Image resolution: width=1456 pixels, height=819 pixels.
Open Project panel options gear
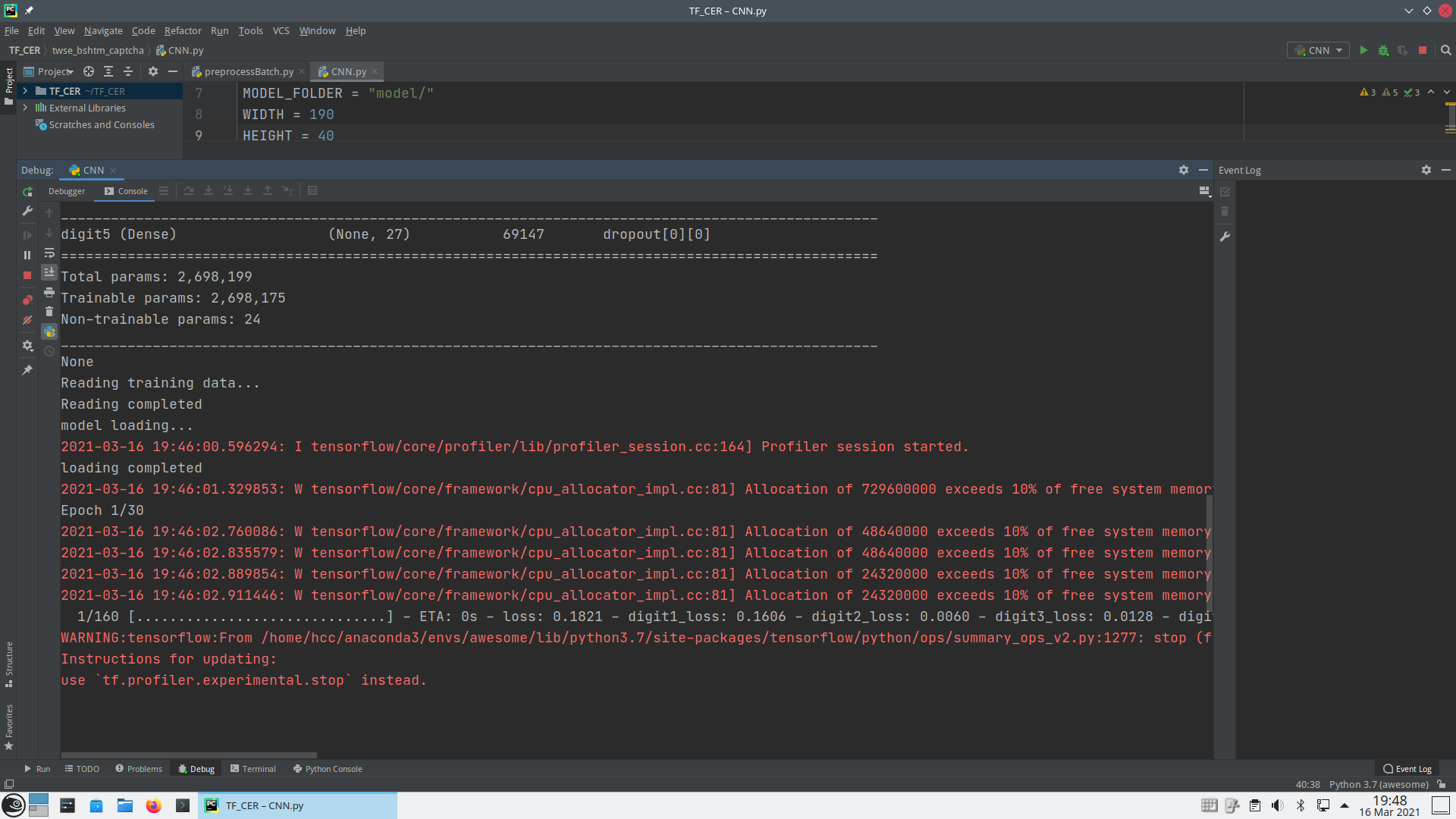click(x=153, y=71)
